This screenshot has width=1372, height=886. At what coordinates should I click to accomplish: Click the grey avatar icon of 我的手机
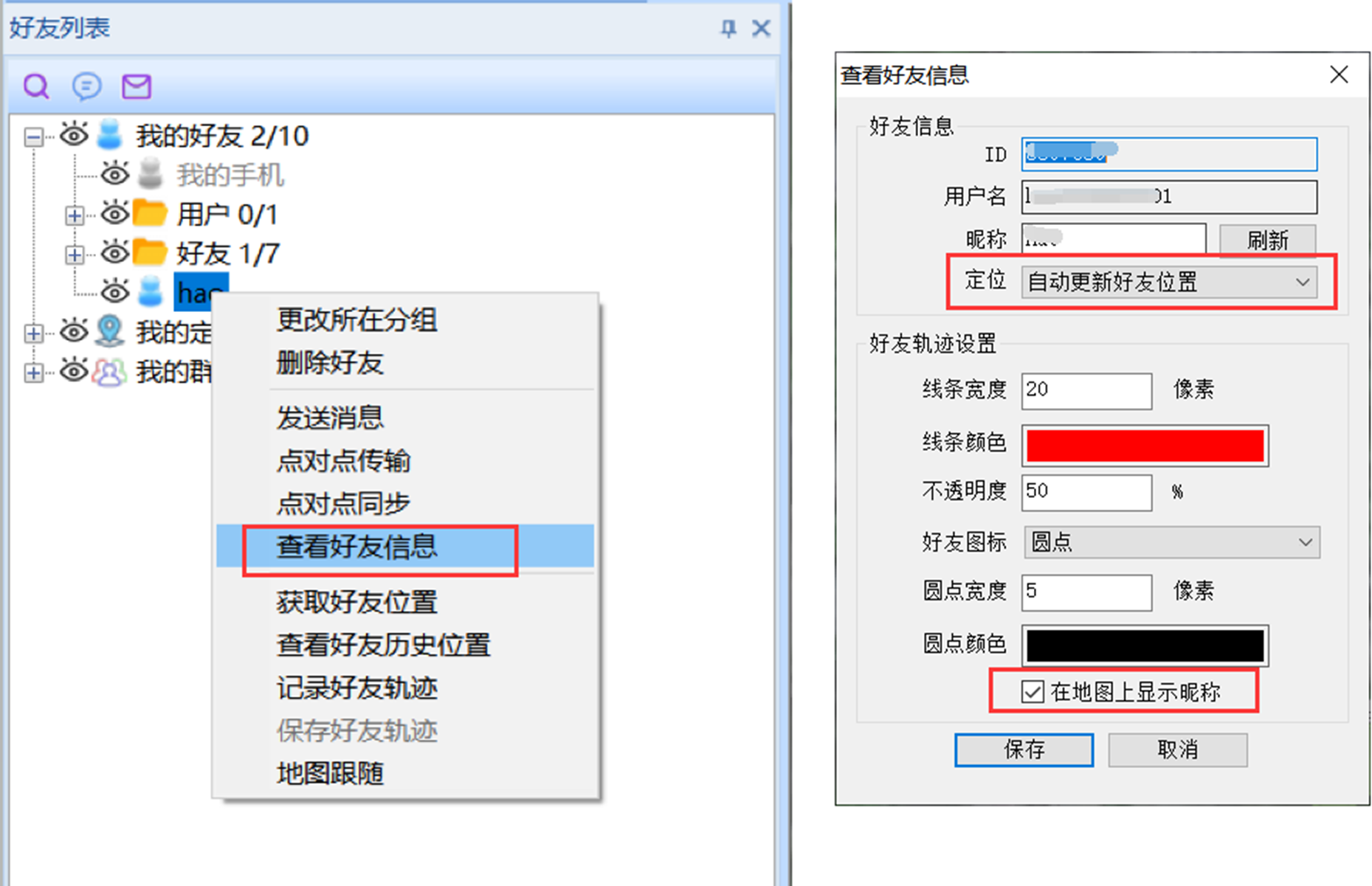(151, 174)
